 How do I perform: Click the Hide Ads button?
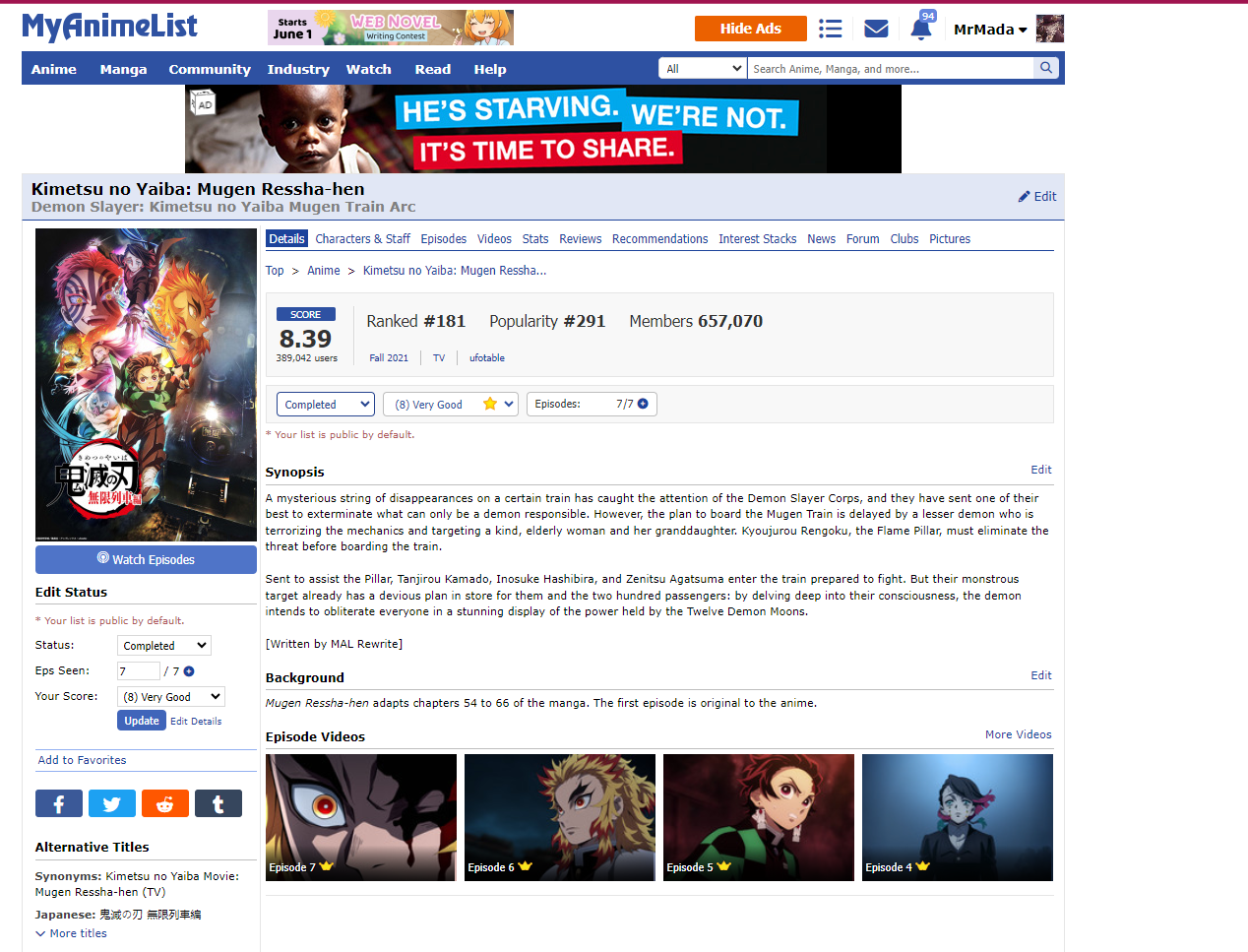point(751,29)
